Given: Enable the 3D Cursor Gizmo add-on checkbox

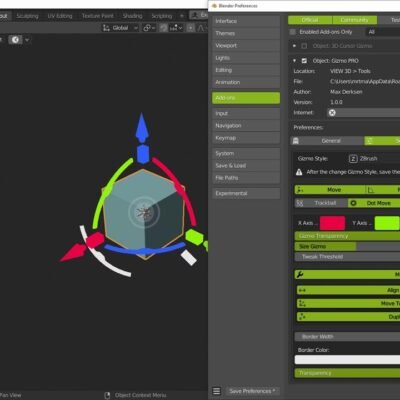Looking at the screenshot, I should pos(304,46).
